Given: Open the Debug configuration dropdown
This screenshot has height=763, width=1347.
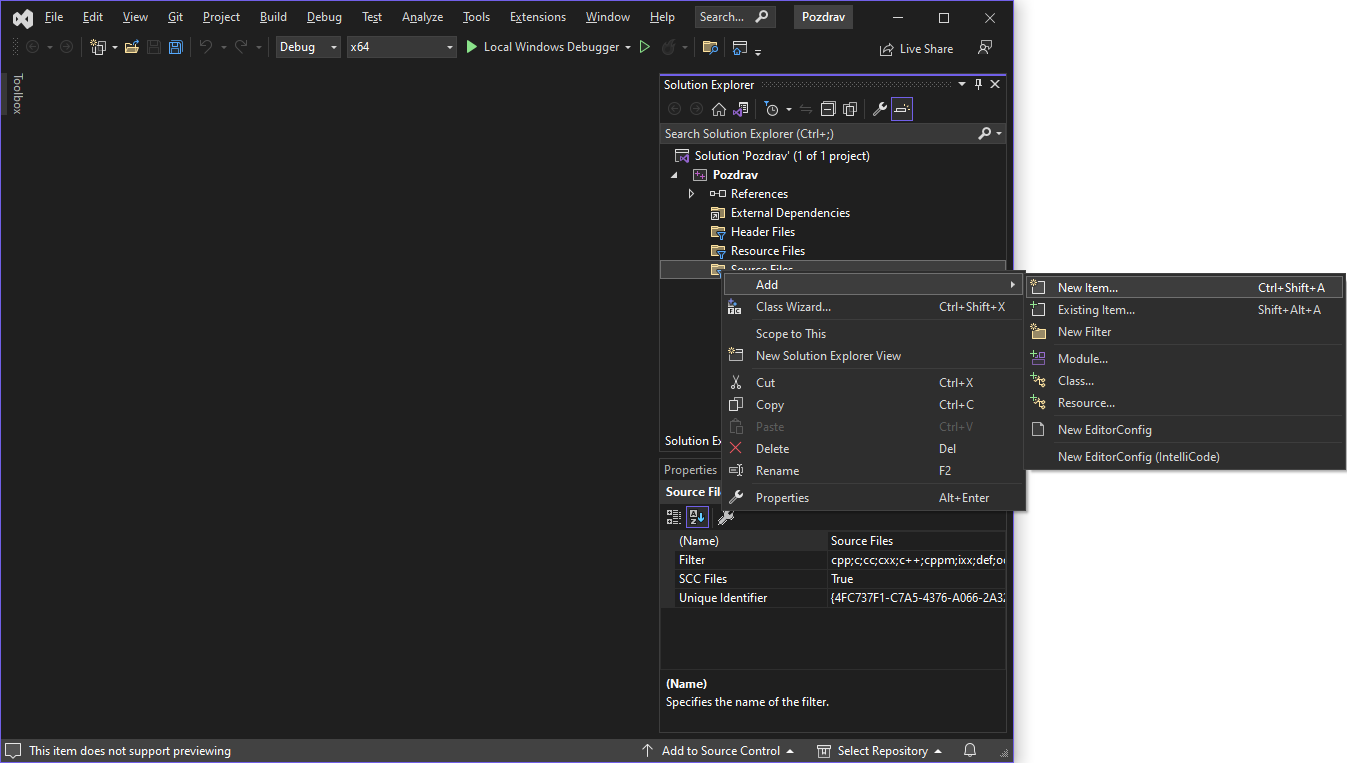Looking at the screenshot, I should pos(308,47).
